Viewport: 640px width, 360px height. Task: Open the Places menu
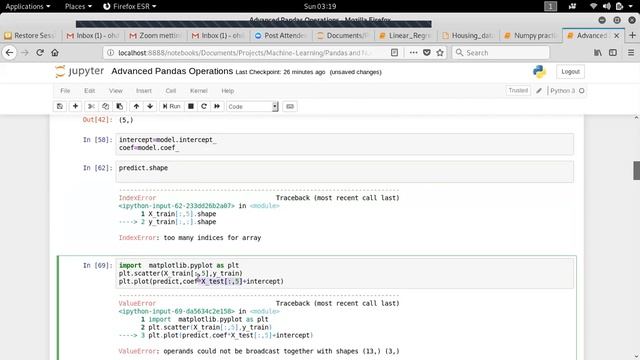[x=78, y=6]
